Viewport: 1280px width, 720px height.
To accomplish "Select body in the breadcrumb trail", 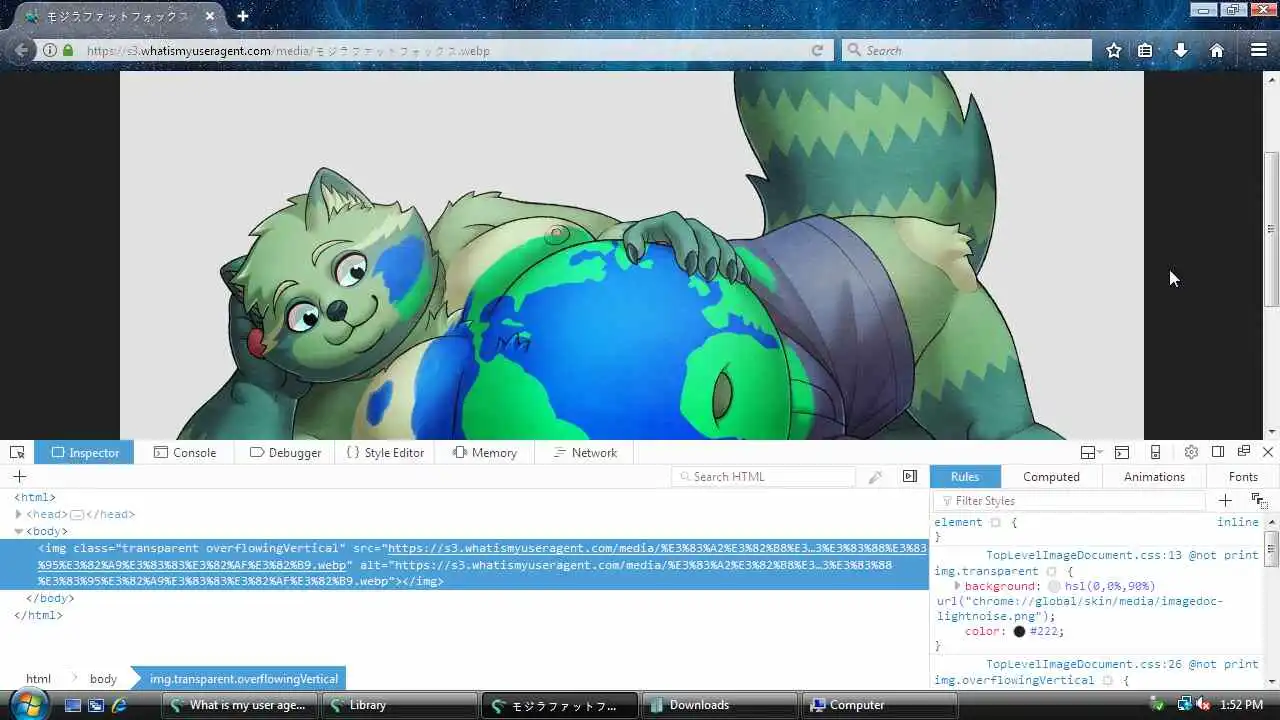I will [103, 678].
